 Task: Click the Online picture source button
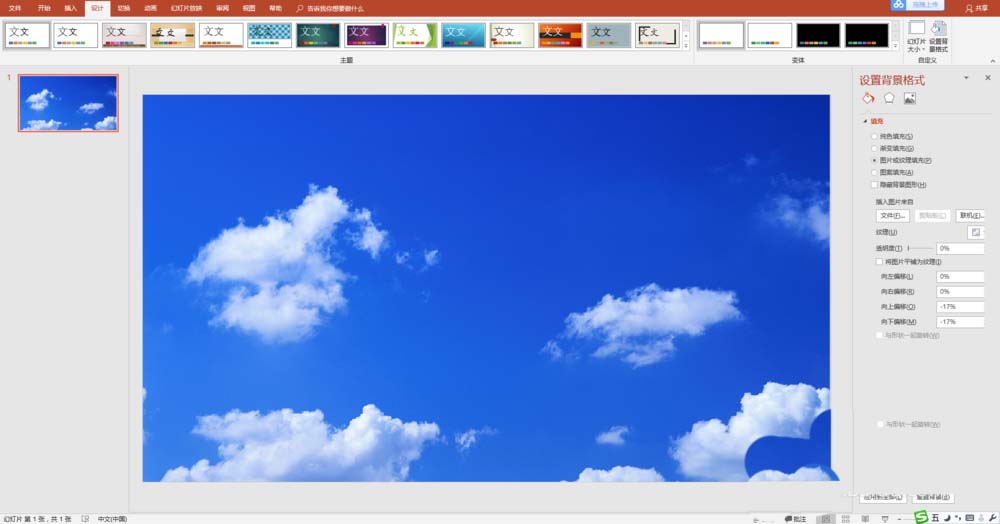click(970, 216)
